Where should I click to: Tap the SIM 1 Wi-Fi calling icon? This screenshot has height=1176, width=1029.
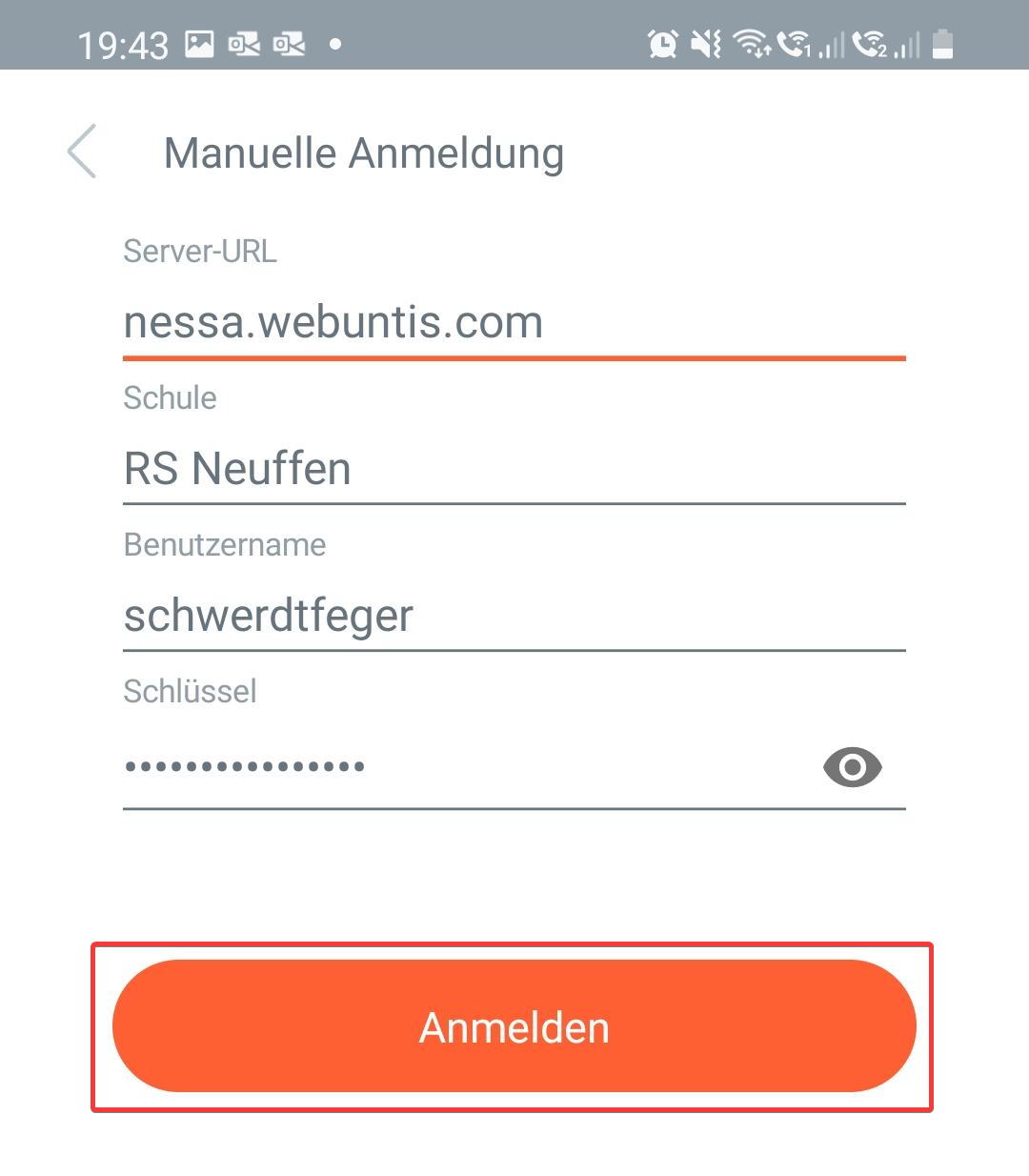click(x=794, y=44)
